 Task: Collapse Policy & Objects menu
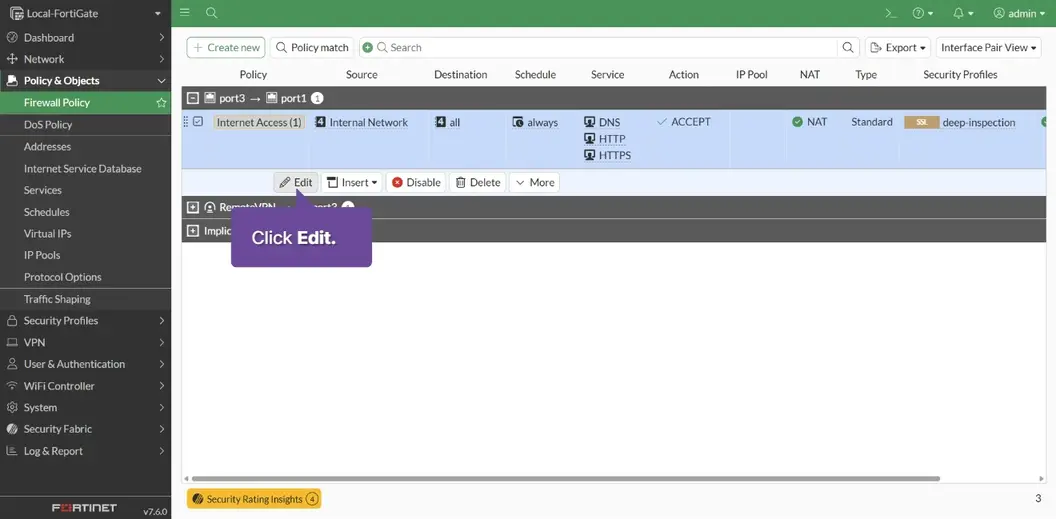click(86, 81)
